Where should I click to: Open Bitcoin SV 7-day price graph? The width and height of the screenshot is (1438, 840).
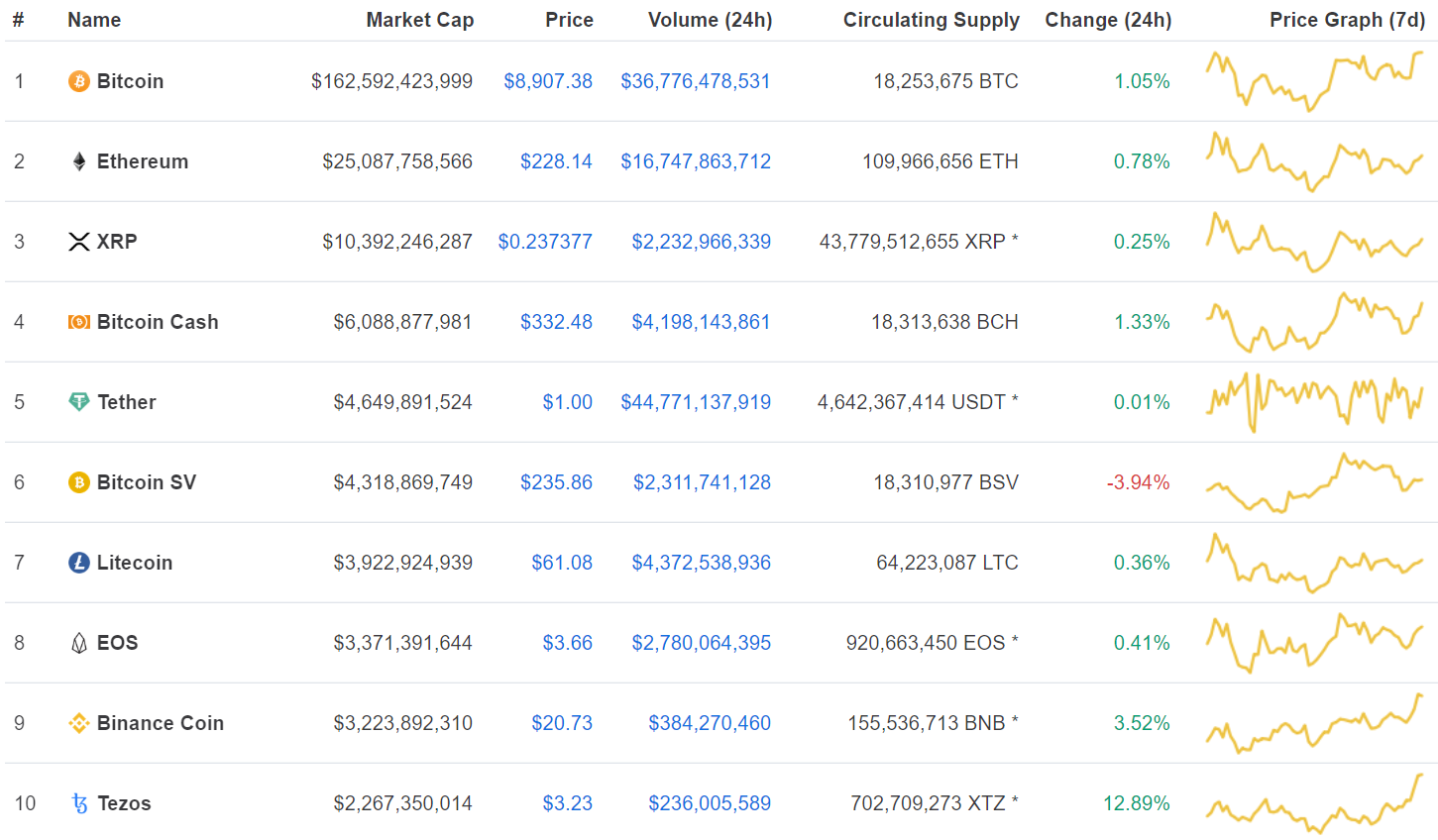(x=1314, y=482)
